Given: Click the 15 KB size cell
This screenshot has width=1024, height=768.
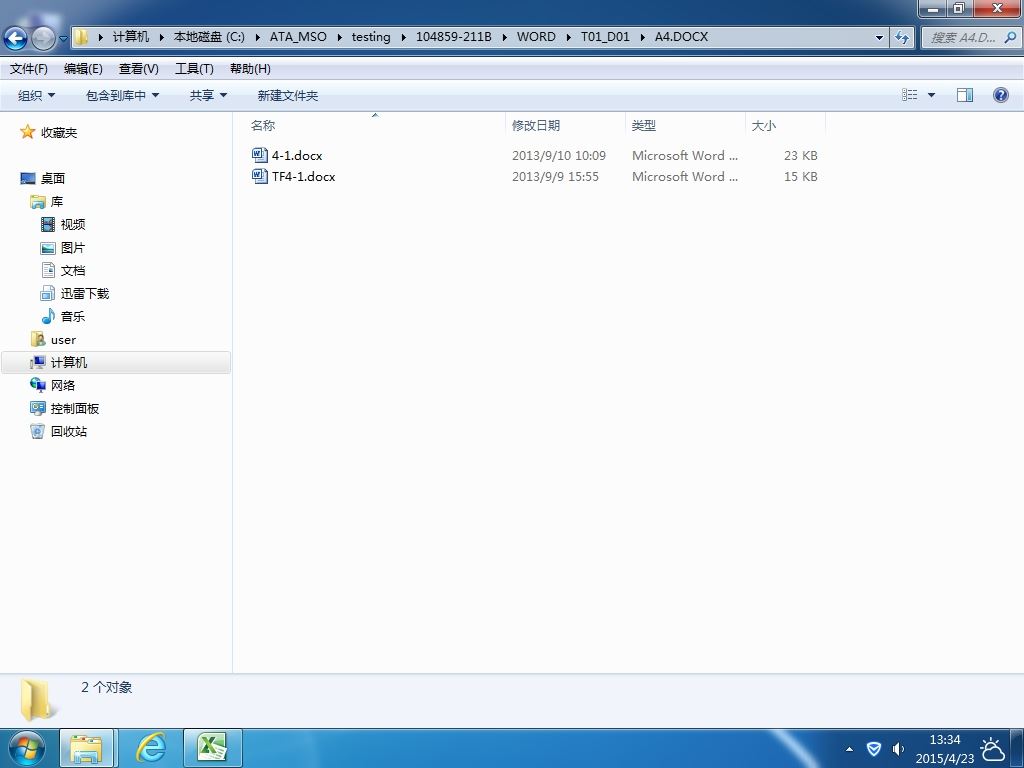Looking at the screenshot, I should (801, 176).
